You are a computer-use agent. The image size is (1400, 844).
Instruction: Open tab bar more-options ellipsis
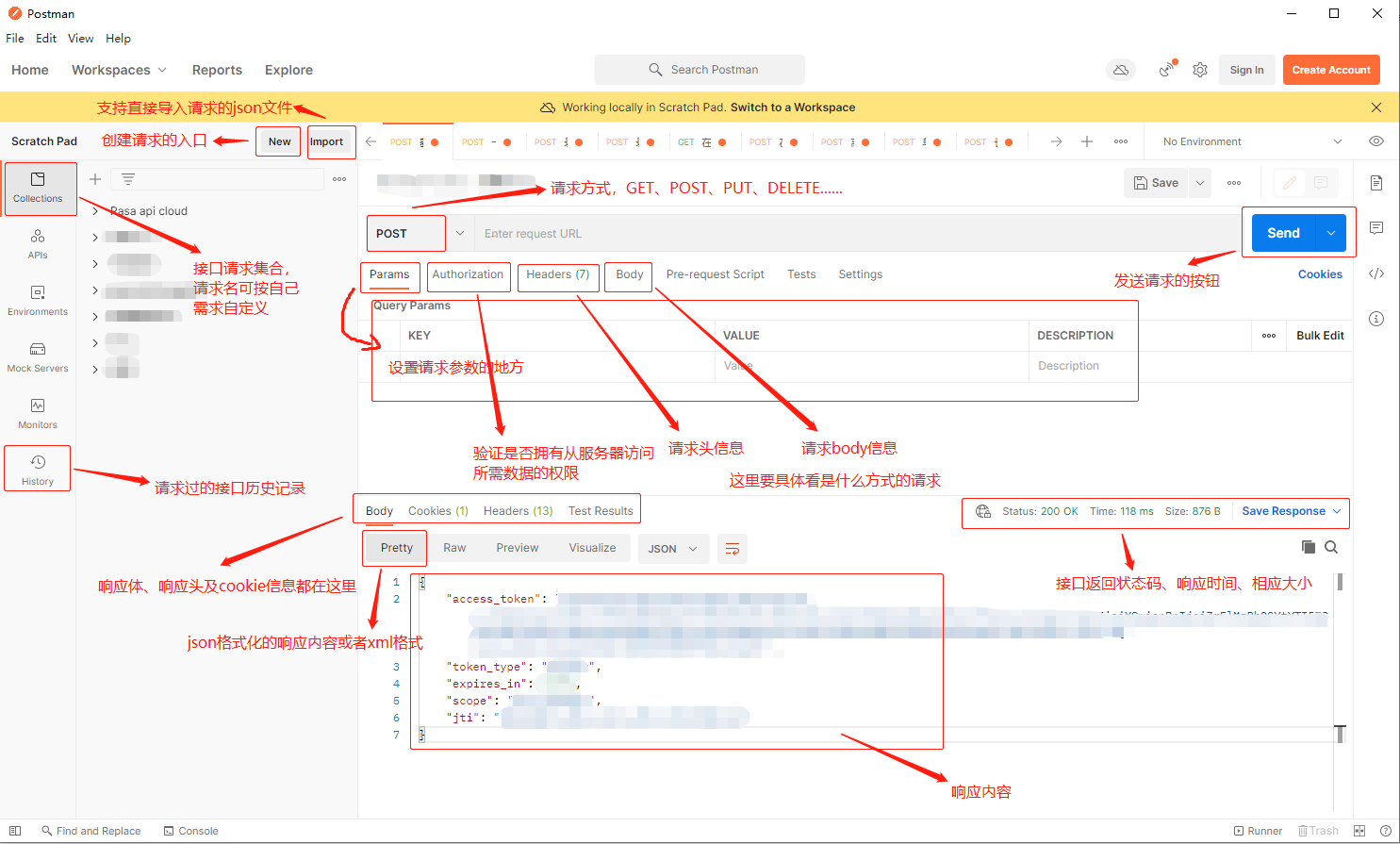click(x=1121, y=141)
